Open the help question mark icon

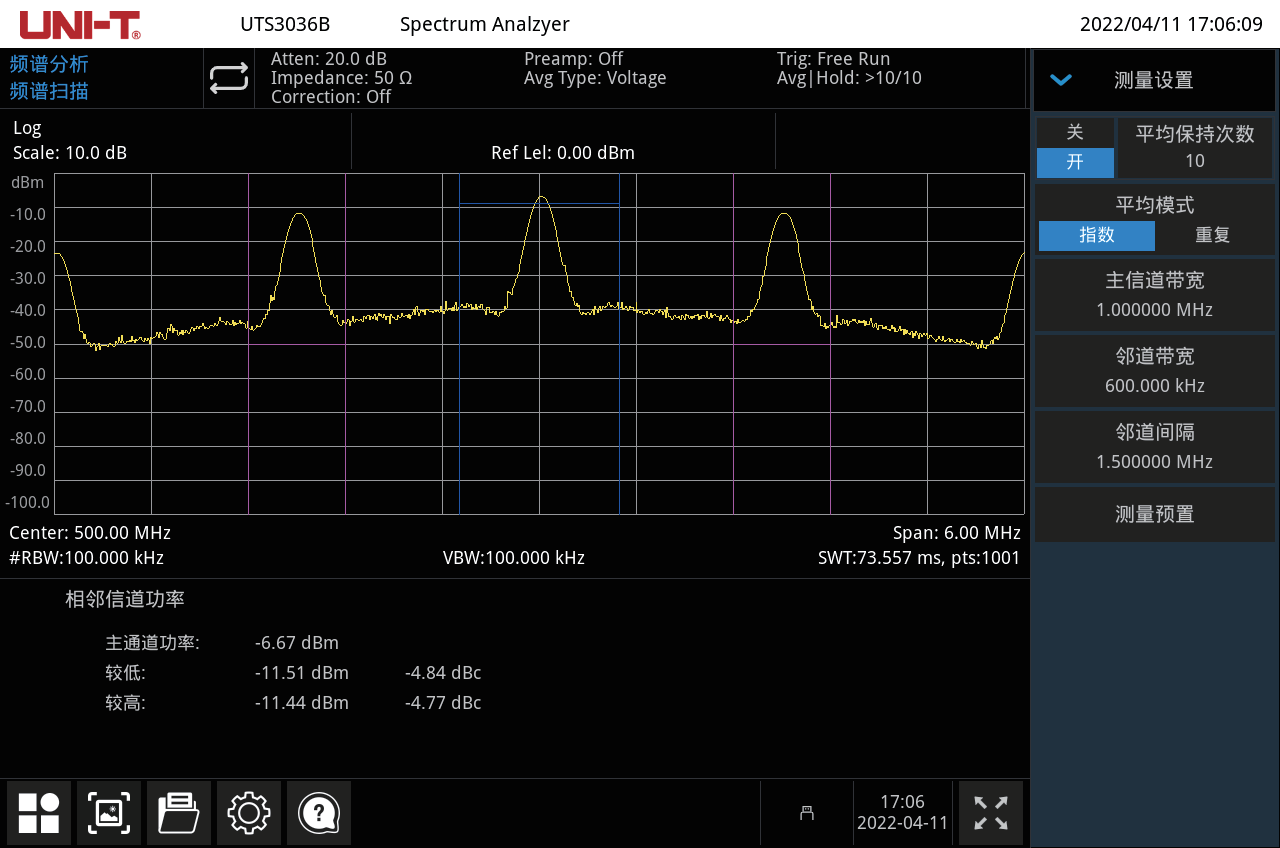point(319,812)
